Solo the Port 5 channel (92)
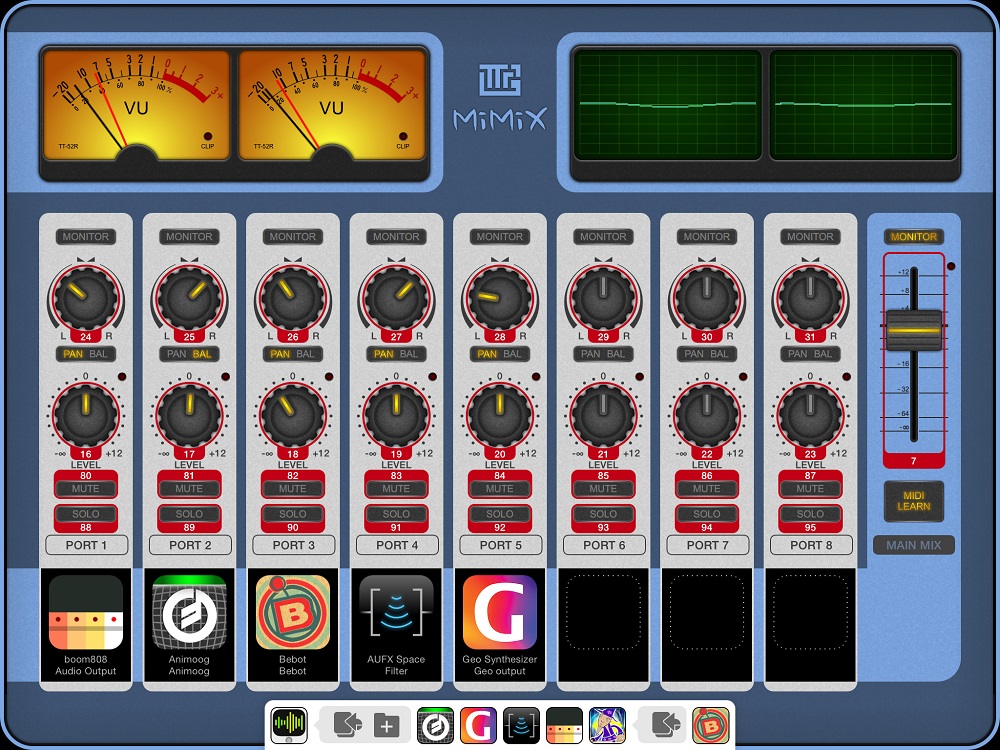This screenshot has width=1000, height=750. [x=500, y=513]
